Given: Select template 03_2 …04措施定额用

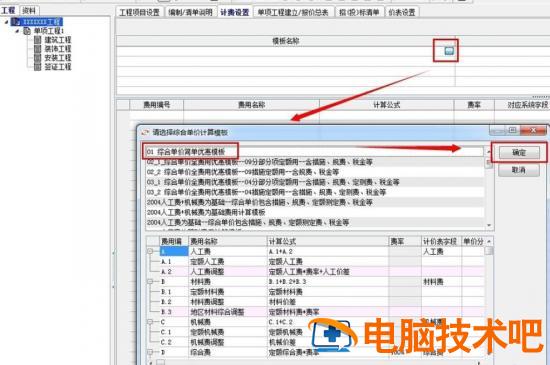Looking at the screenshot, I should [315, 192].
